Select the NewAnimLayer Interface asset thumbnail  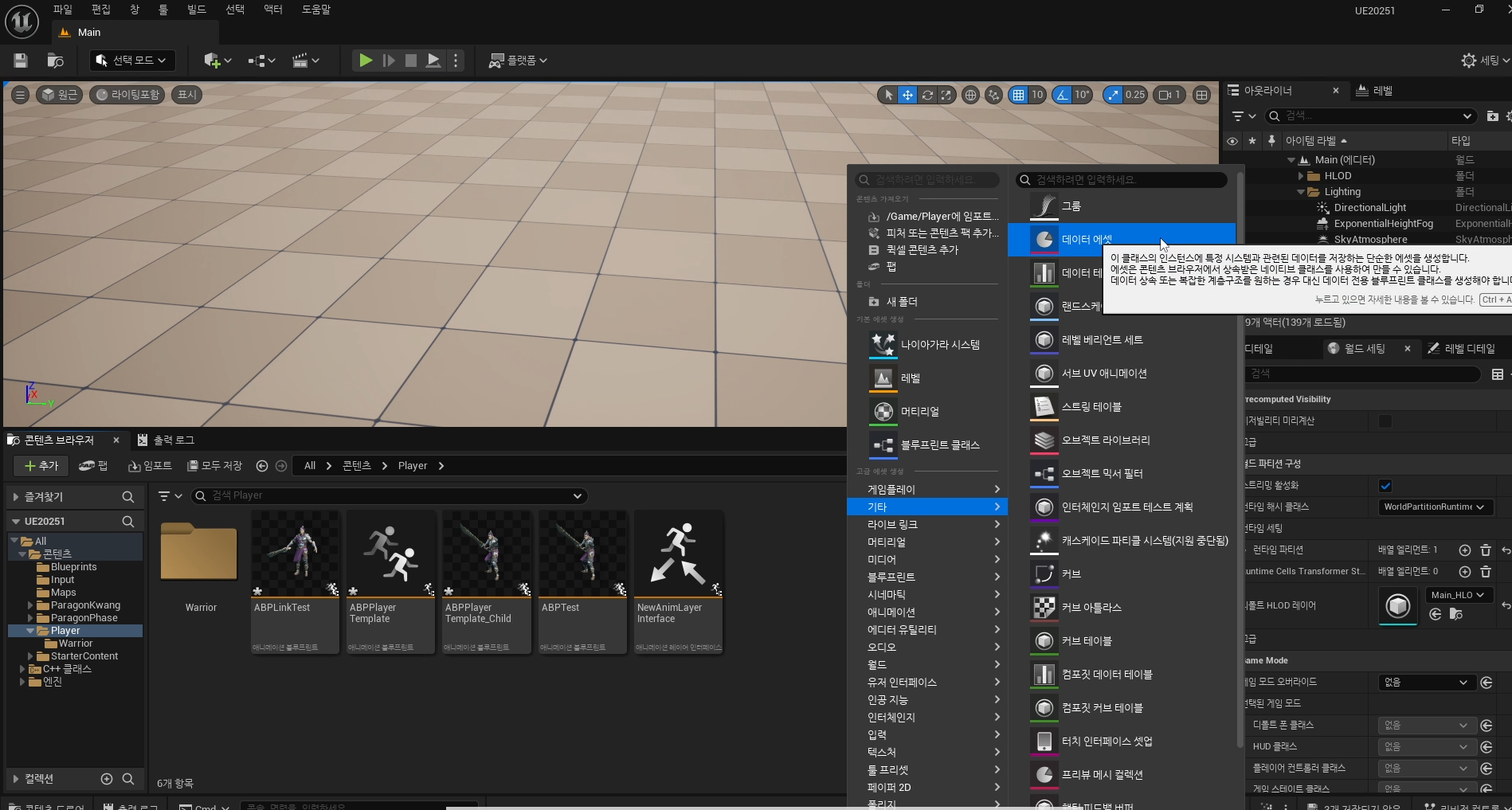coord(679,582)
